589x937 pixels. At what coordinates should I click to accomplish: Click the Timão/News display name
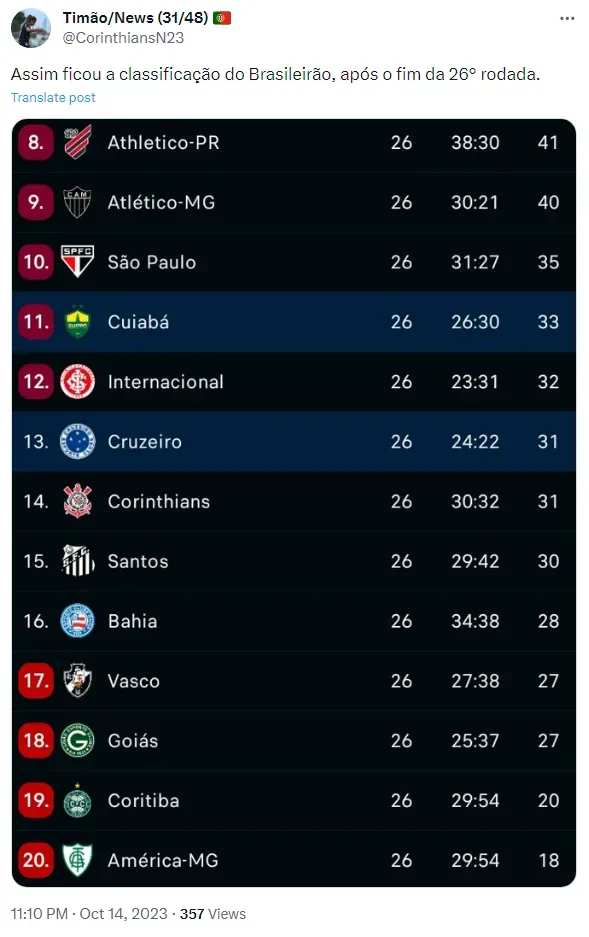pyautogui.click(x=136, y=18)
